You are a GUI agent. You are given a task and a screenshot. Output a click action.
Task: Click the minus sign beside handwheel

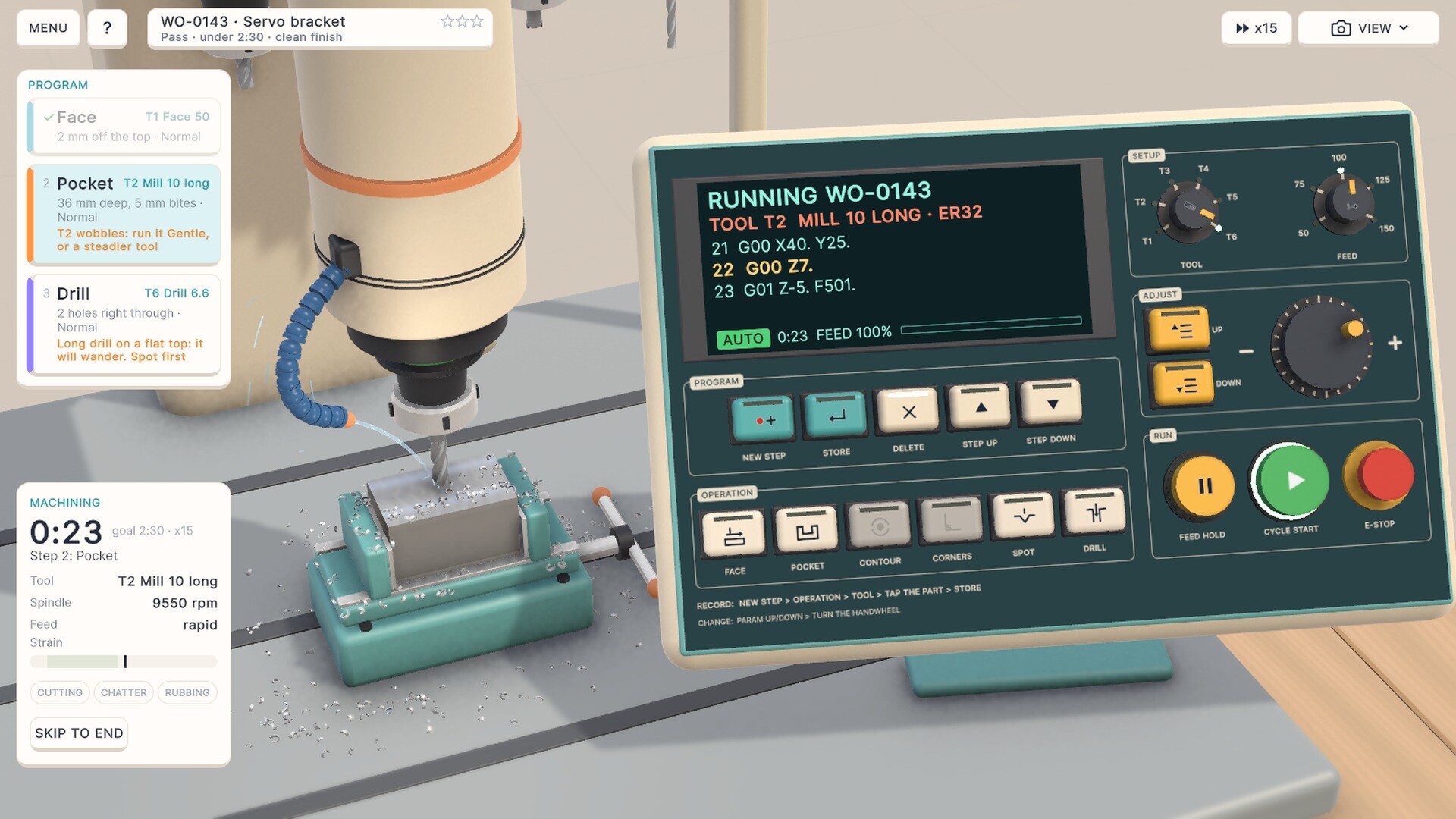[x=1246, y=351]
